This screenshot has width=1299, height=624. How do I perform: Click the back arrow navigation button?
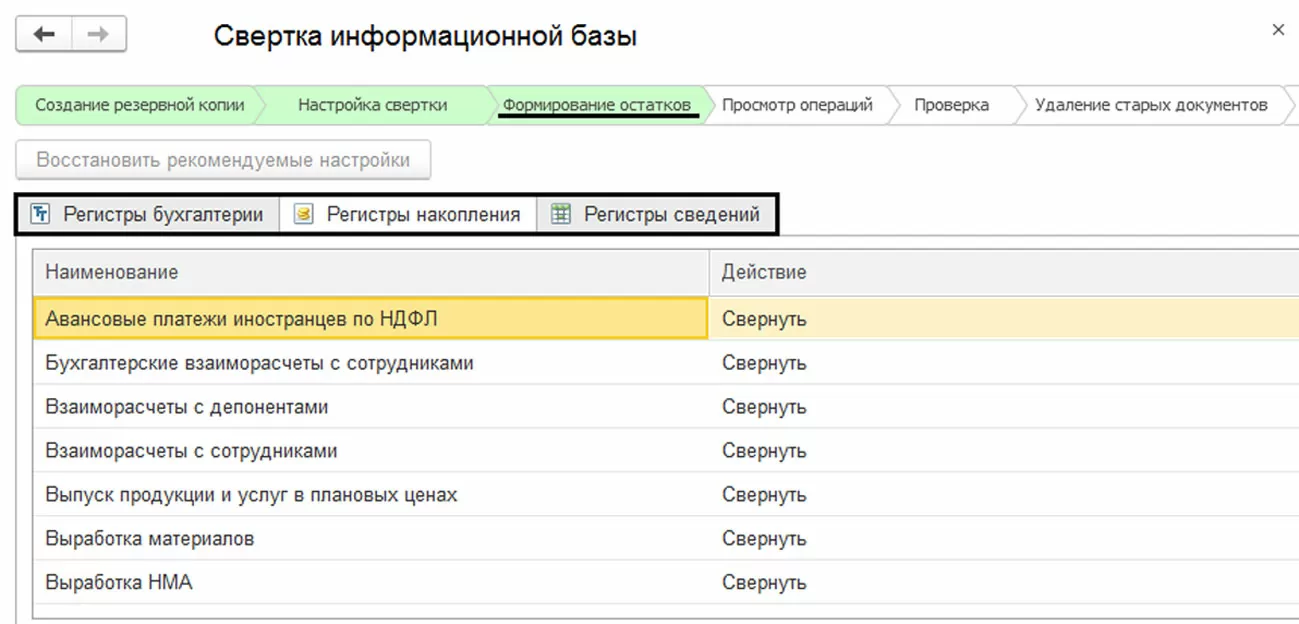click(x=43, y=35)
